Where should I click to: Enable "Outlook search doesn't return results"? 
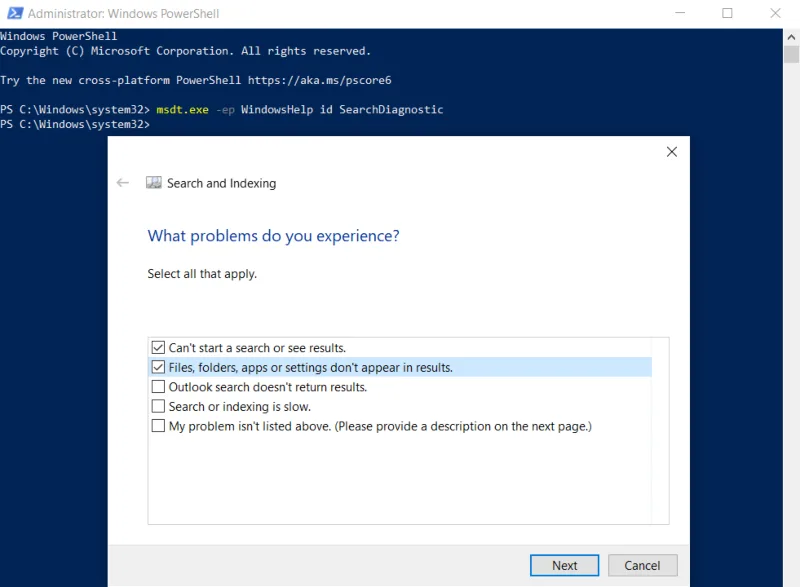click(x=158, y=386)
